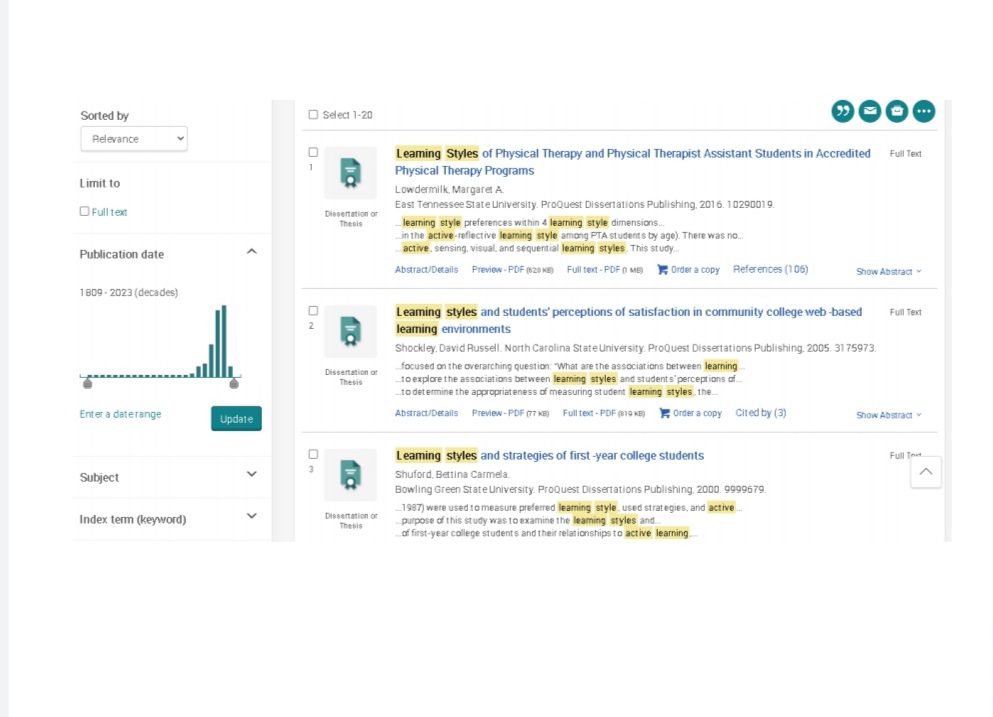The image size is (993, 717).
Task: Show Abstract for the first result
Action: tap(888, 272)
